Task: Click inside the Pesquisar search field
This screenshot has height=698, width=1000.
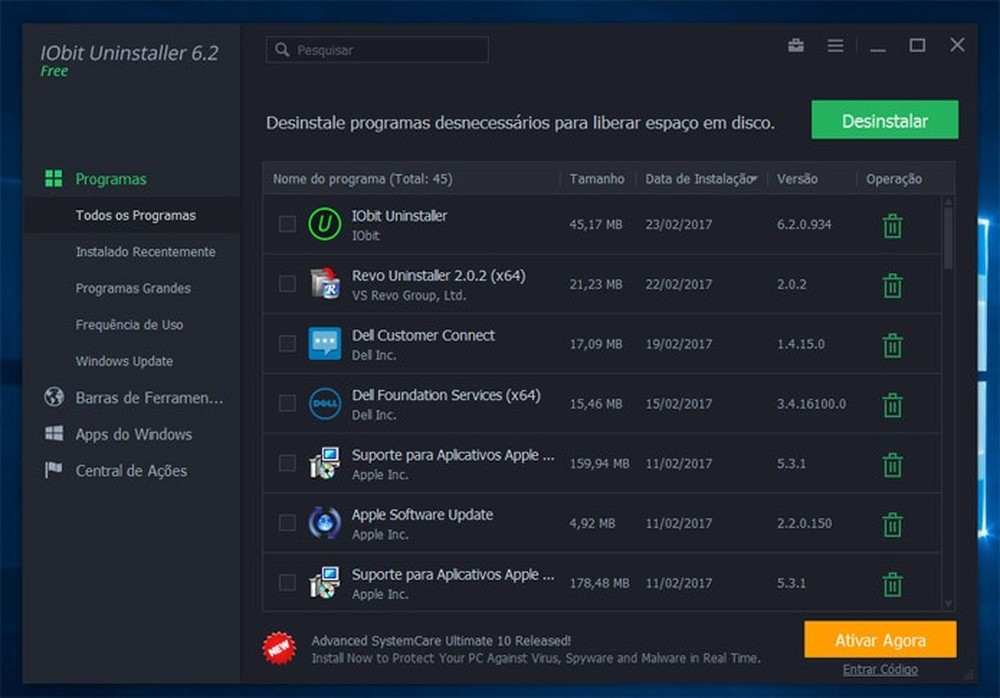Action: point(390,49)
